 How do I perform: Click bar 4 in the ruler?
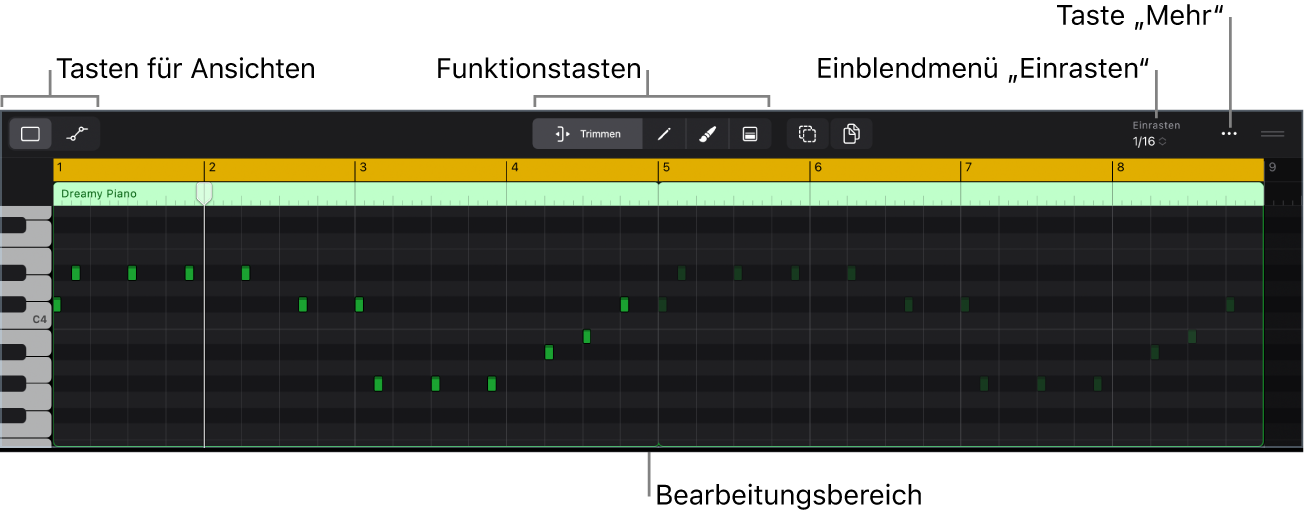click(515, 167)
